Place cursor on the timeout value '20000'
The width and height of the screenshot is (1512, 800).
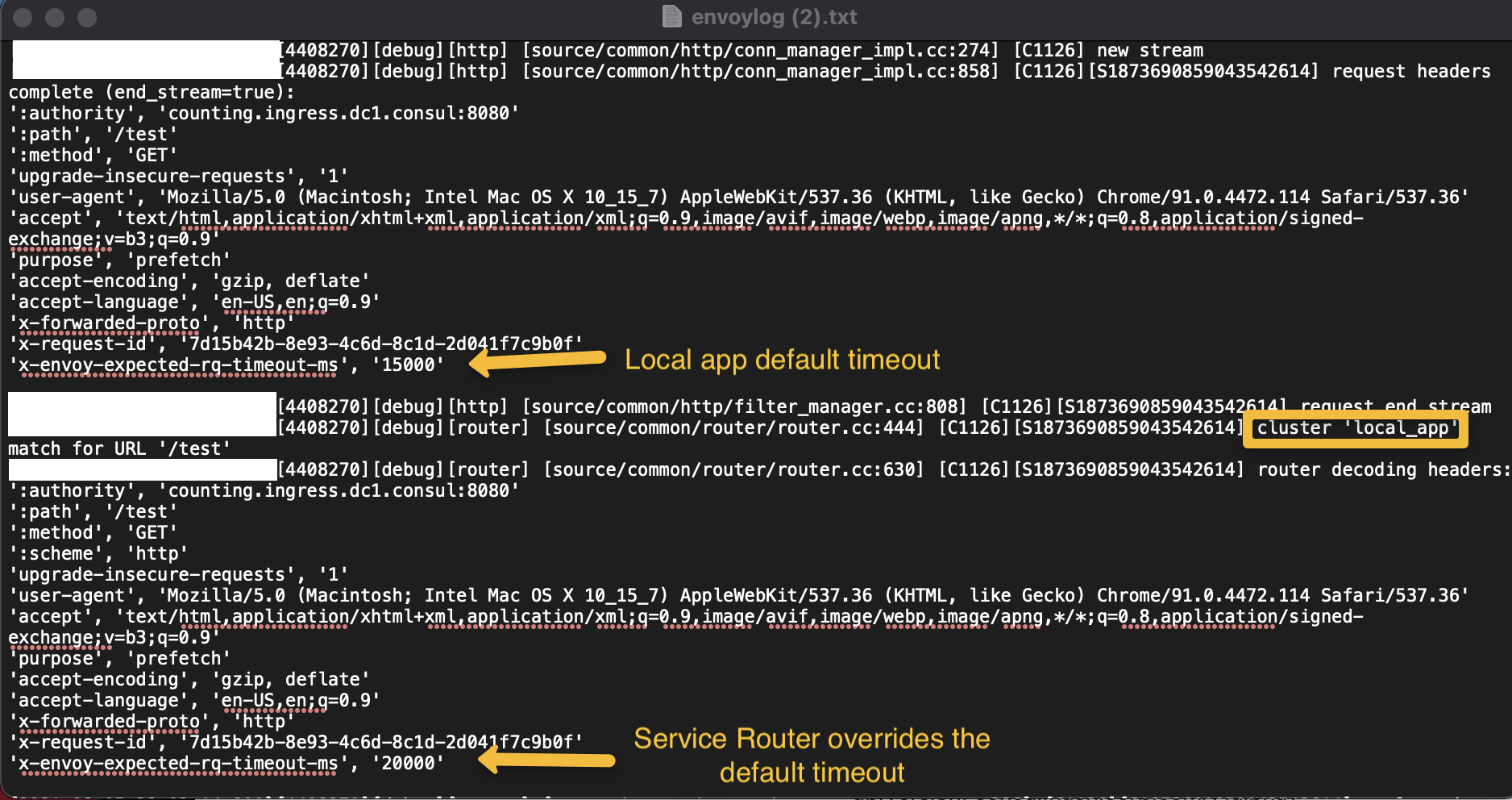click(408, 764)
